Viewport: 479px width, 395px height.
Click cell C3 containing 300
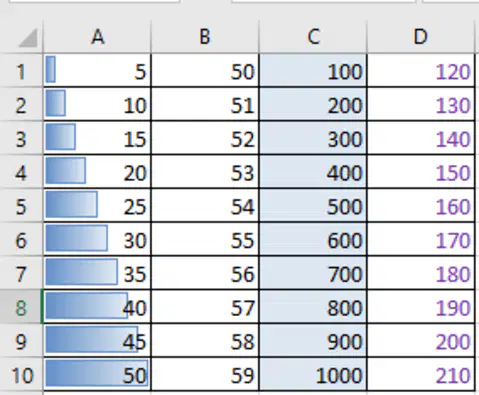[313, 138]
